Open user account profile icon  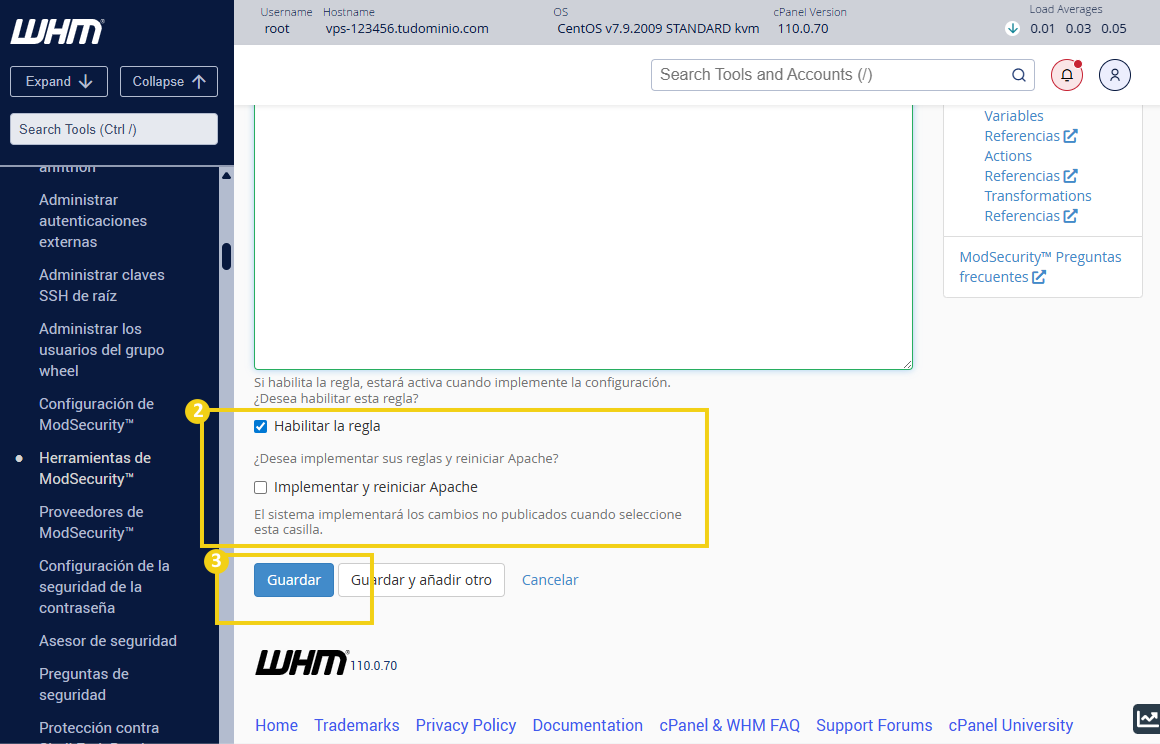point(1114,75)
